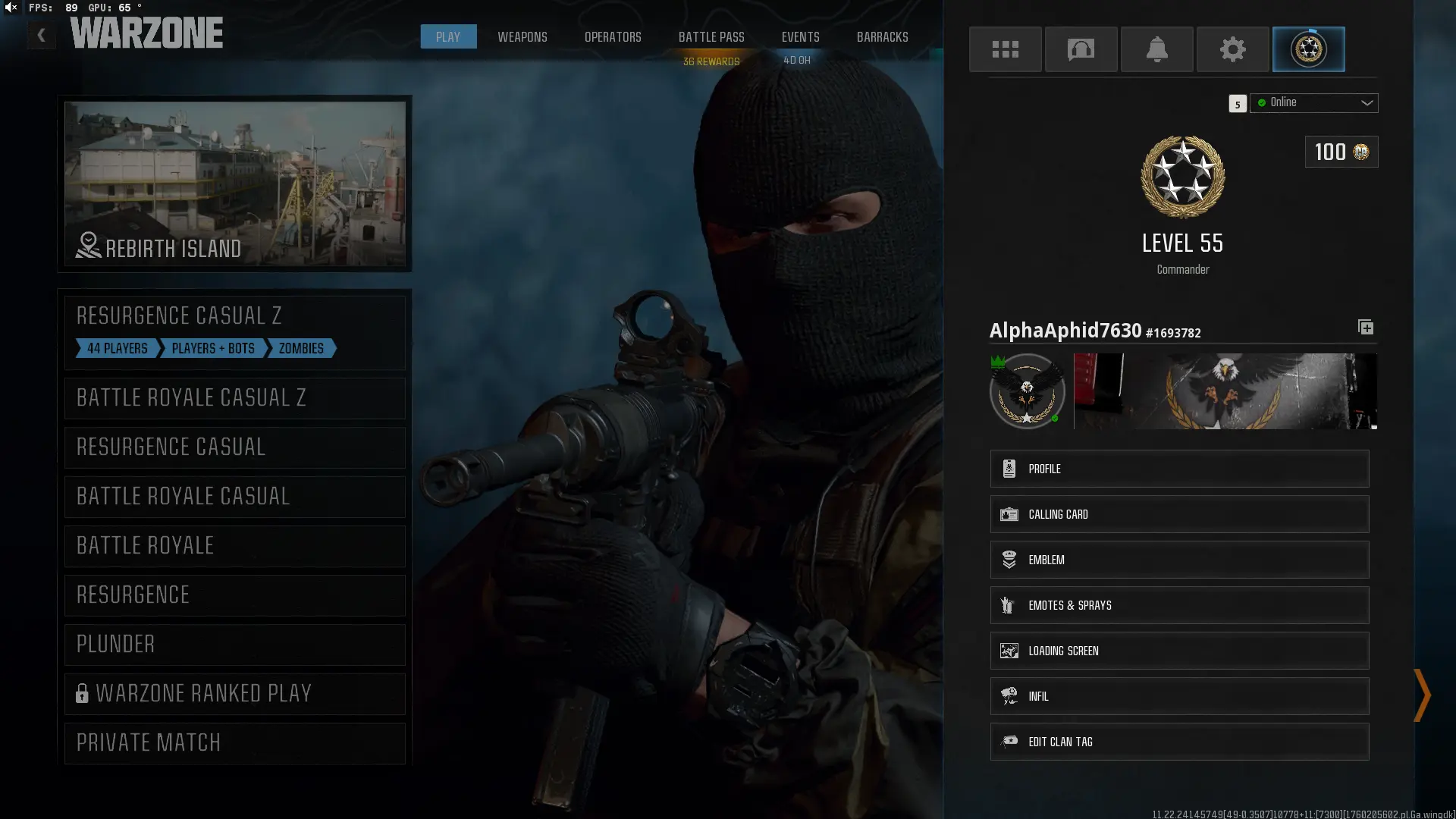Click the COD Points coin balance
The width and height of the screenshot is (1456, 819).
coord(1341,152)
